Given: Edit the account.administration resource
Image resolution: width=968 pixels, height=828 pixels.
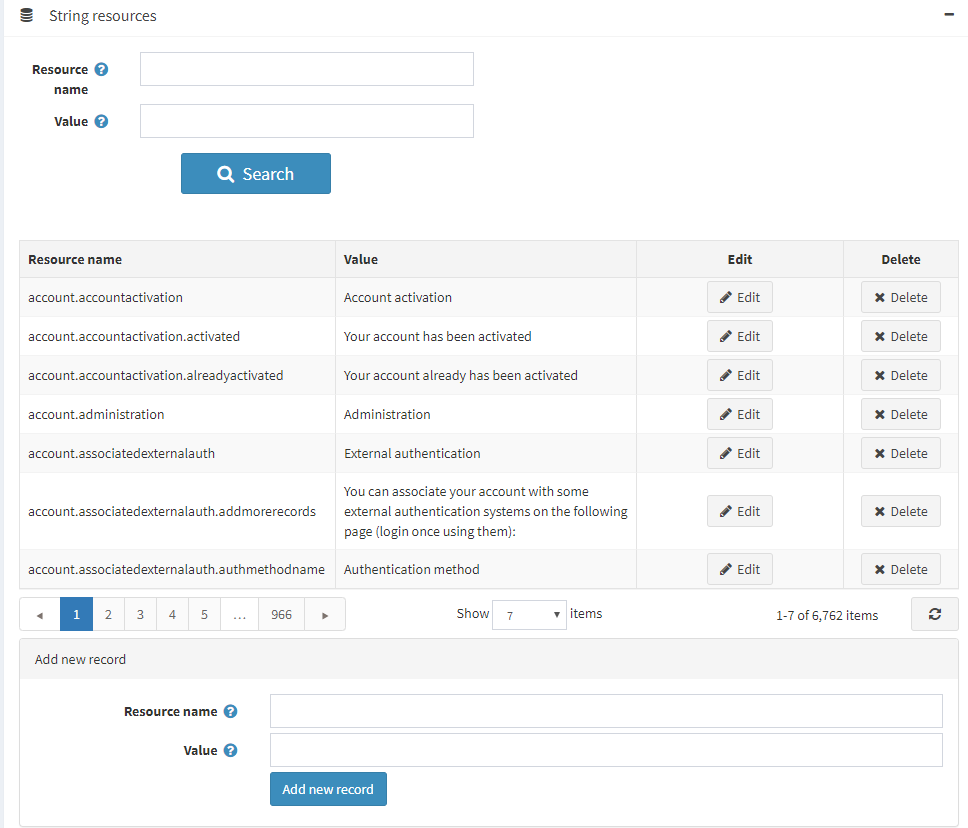Looking at the screenshot, I should tap(740, 414).
